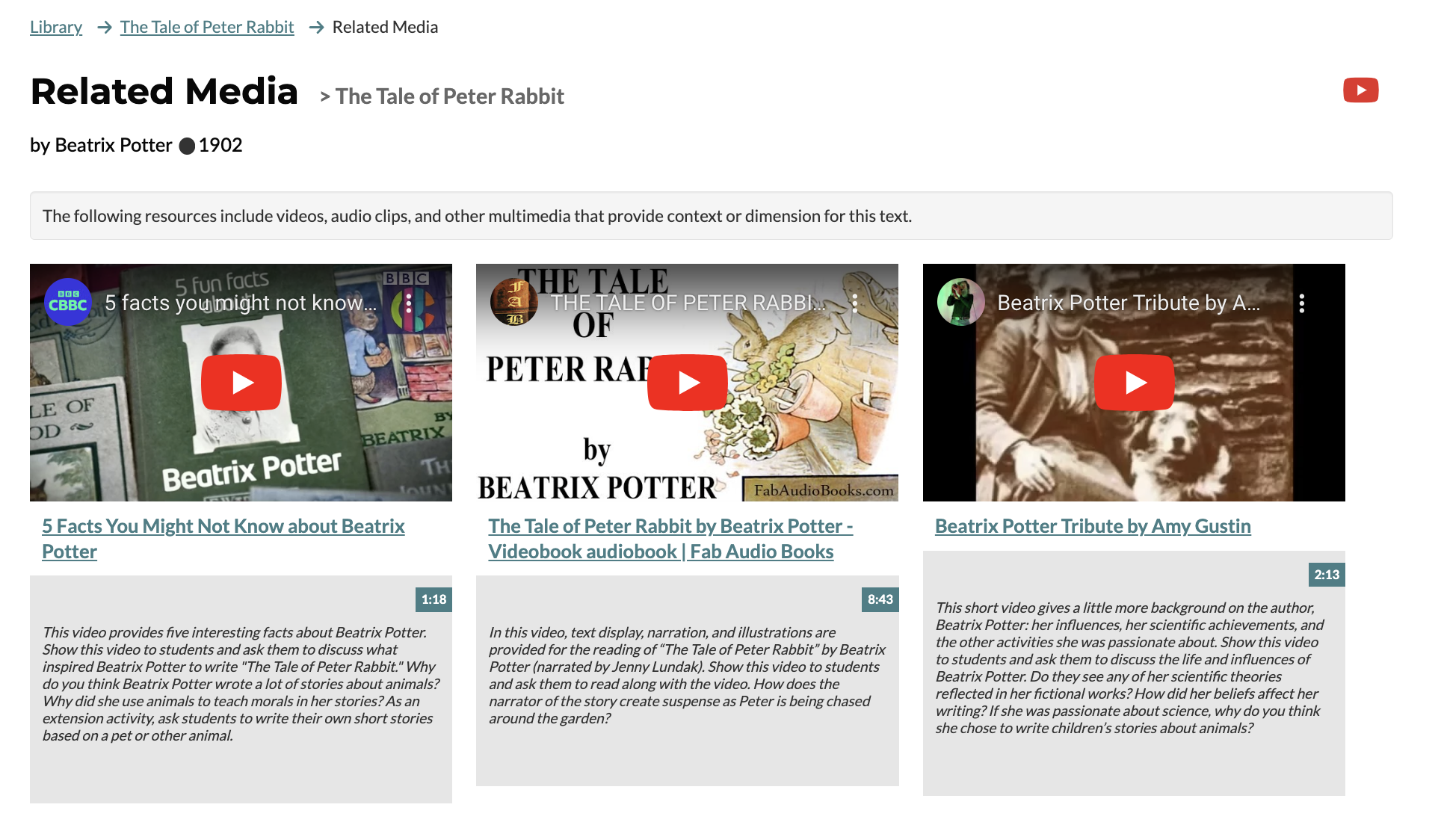Click the 2:13 duration badge
This screenshot has width=1444, height=840.
pos(1327,575)
